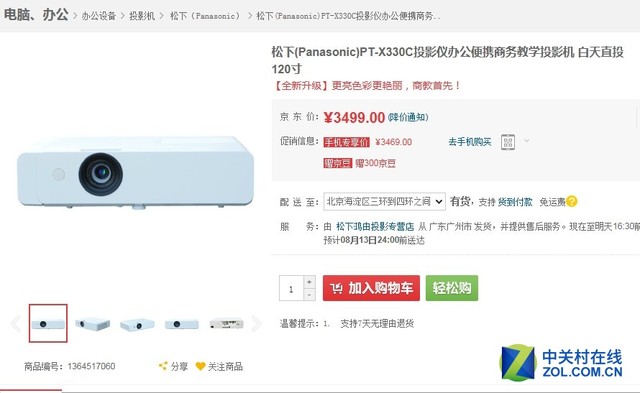The width and height of the screenshot is (640, 393).
Task: Expand the arrow beside mobile purchase icon
Action: [527, 141]
